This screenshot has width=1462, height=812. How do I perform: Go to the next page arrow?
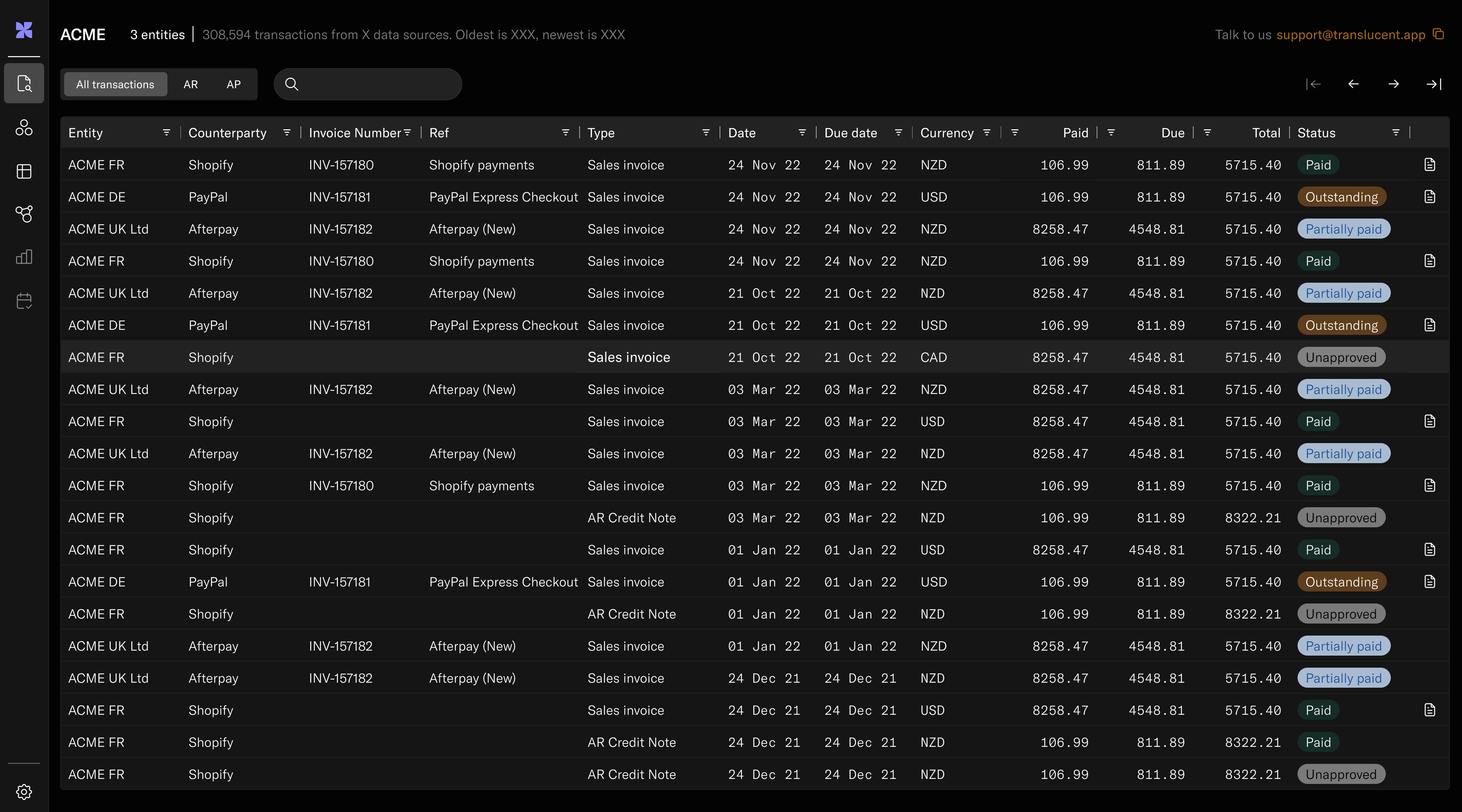point(1393,84)
